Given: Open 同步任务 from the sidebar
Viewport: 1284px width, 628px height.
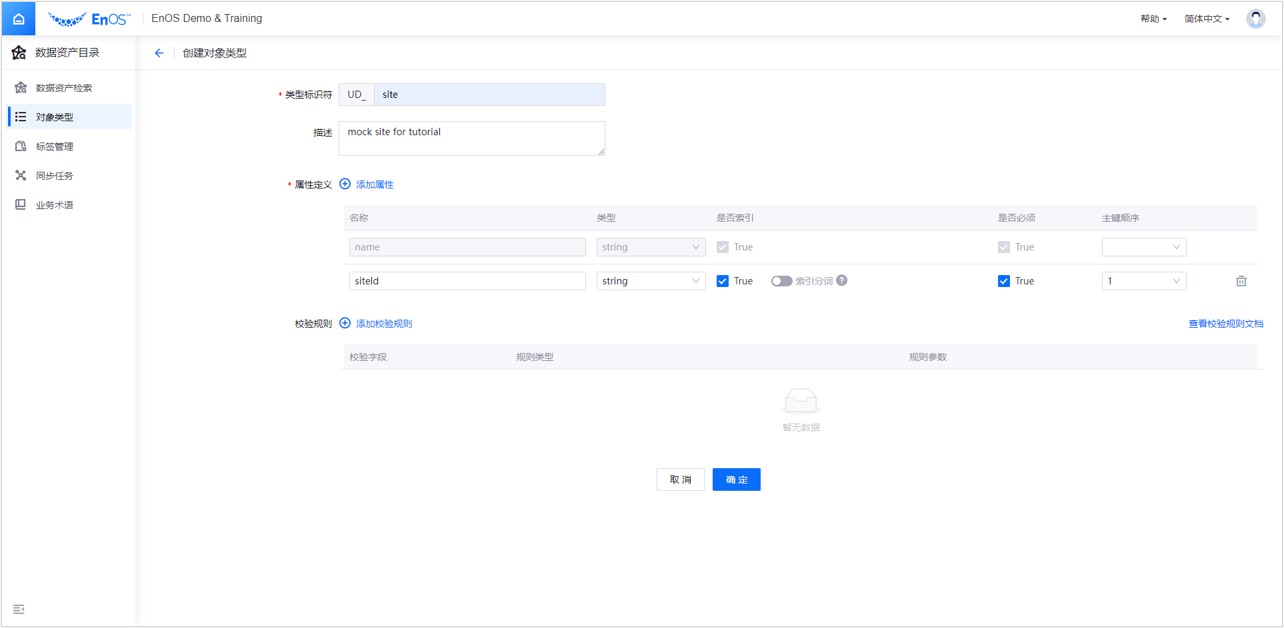Looking at the screenshot, I should (x=61, y=175).
